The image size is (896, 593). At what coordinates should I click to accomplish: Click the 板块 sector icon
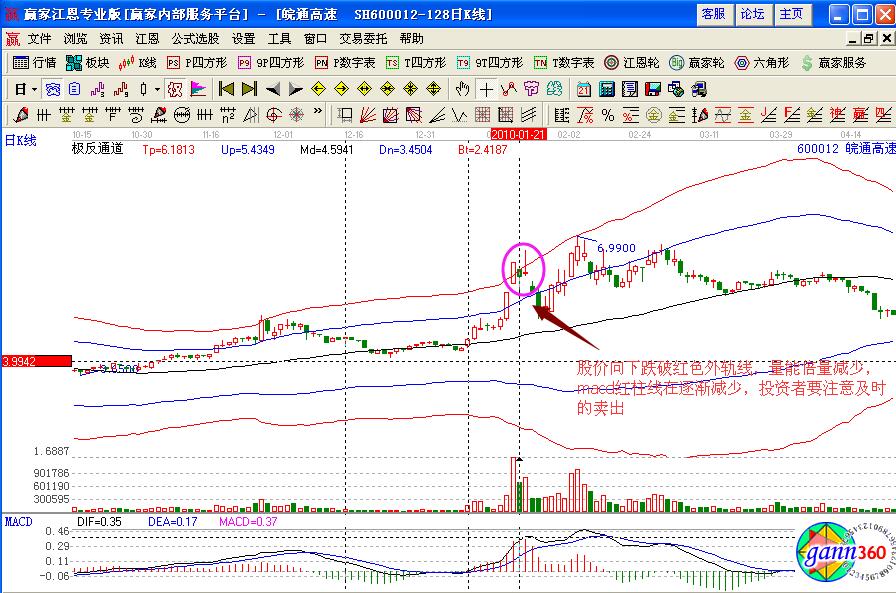point(86,62)
